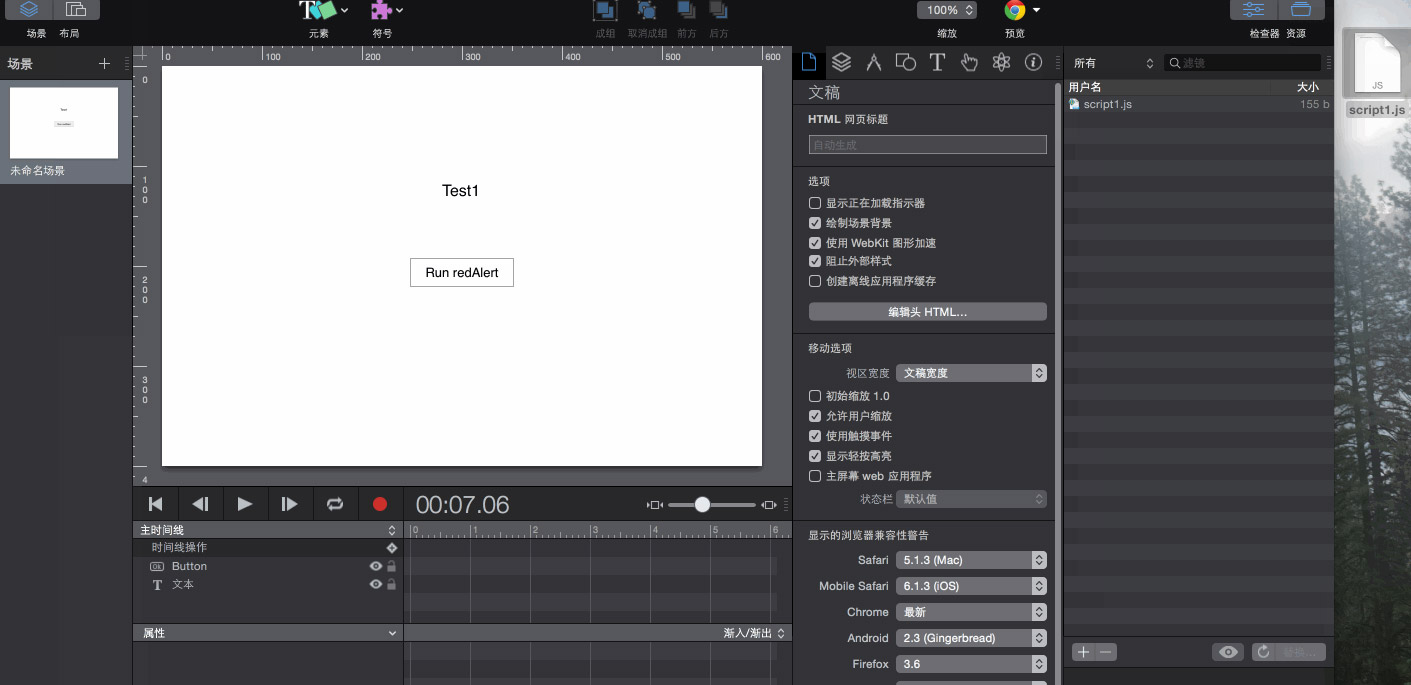Uncheck 允许用户缩放 checkbox
This screenshot has width=1411, height=685.
click(x=815, y=416)
